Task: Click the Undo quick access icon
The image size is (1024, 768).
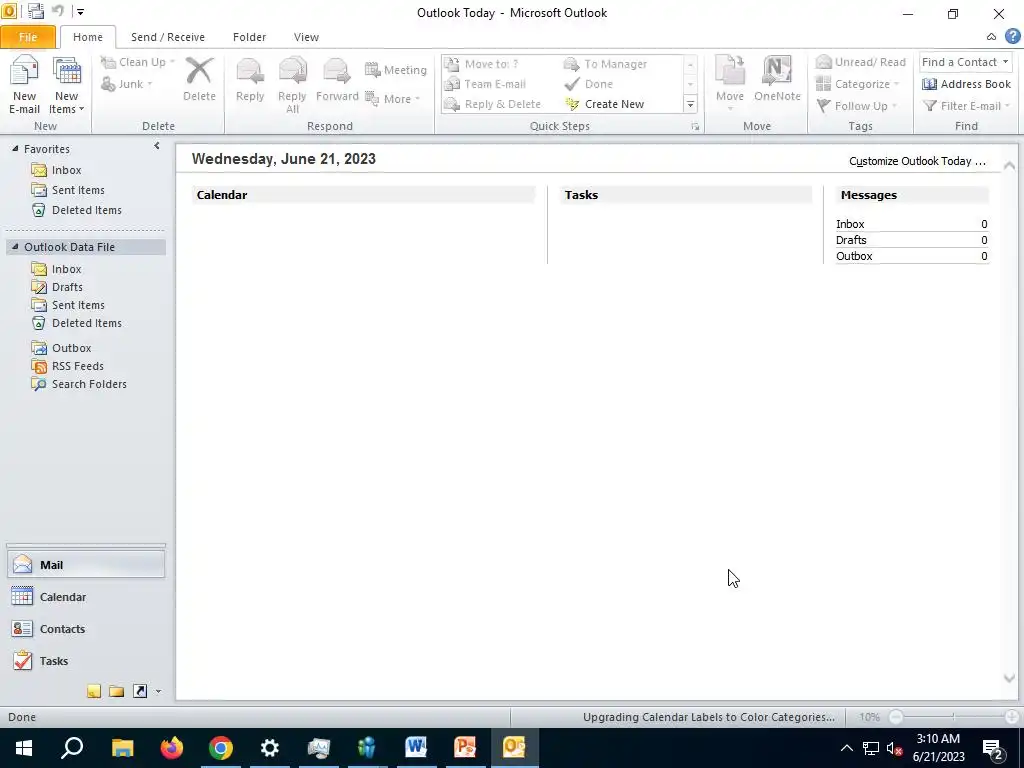Action: [57, 11]
